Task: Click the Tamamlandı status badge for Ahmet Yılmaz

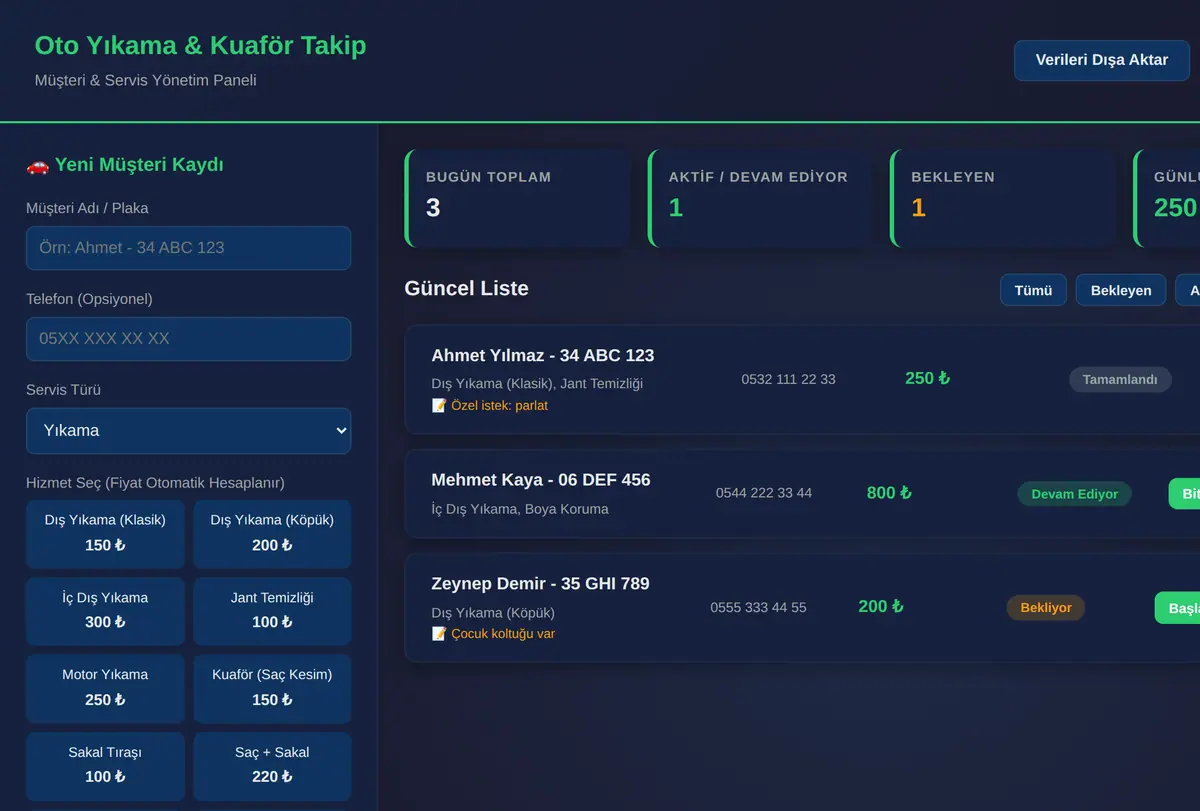Action: point(1120,379)
